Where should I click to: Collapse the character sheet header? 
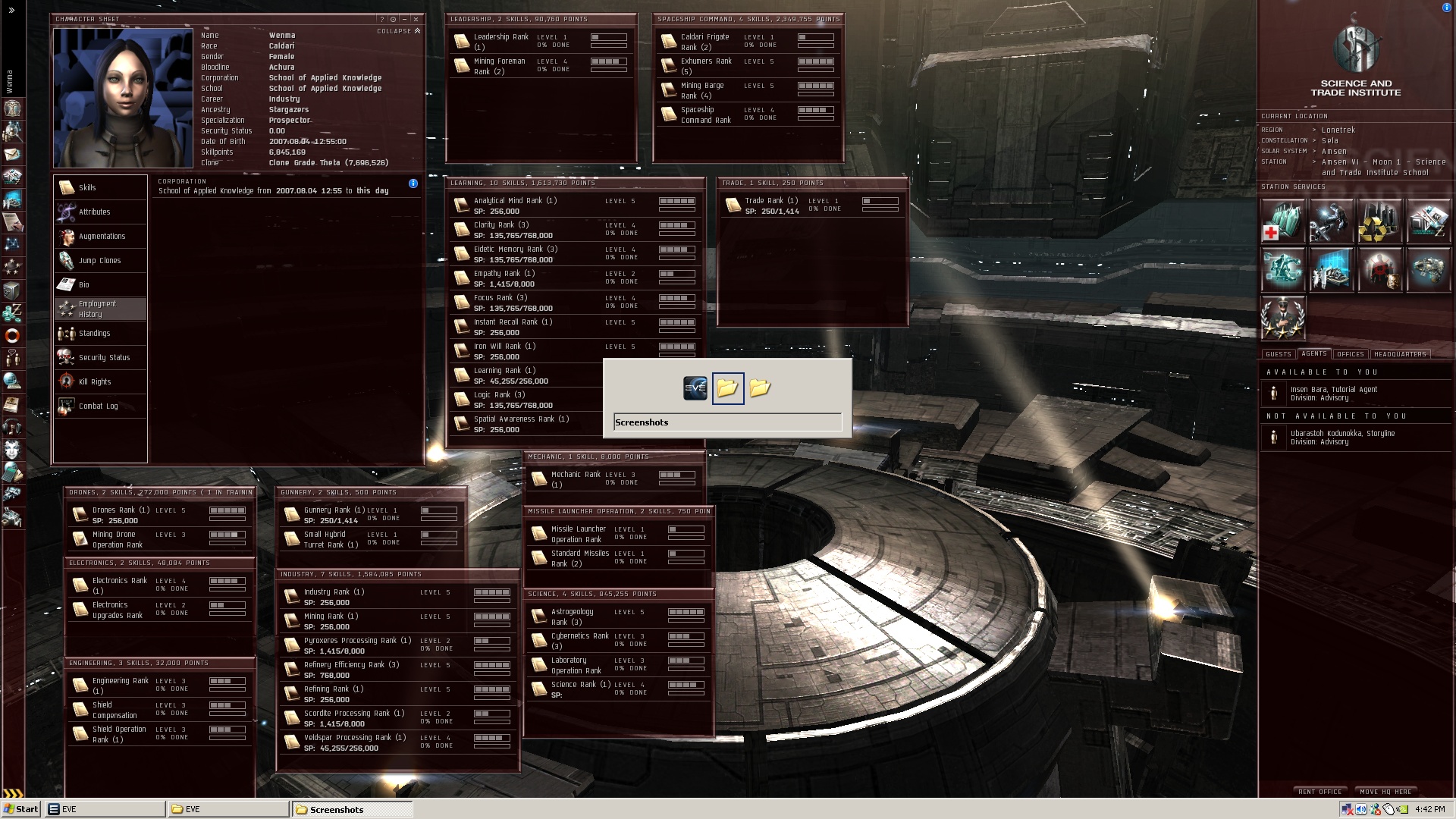coord(399,31)
